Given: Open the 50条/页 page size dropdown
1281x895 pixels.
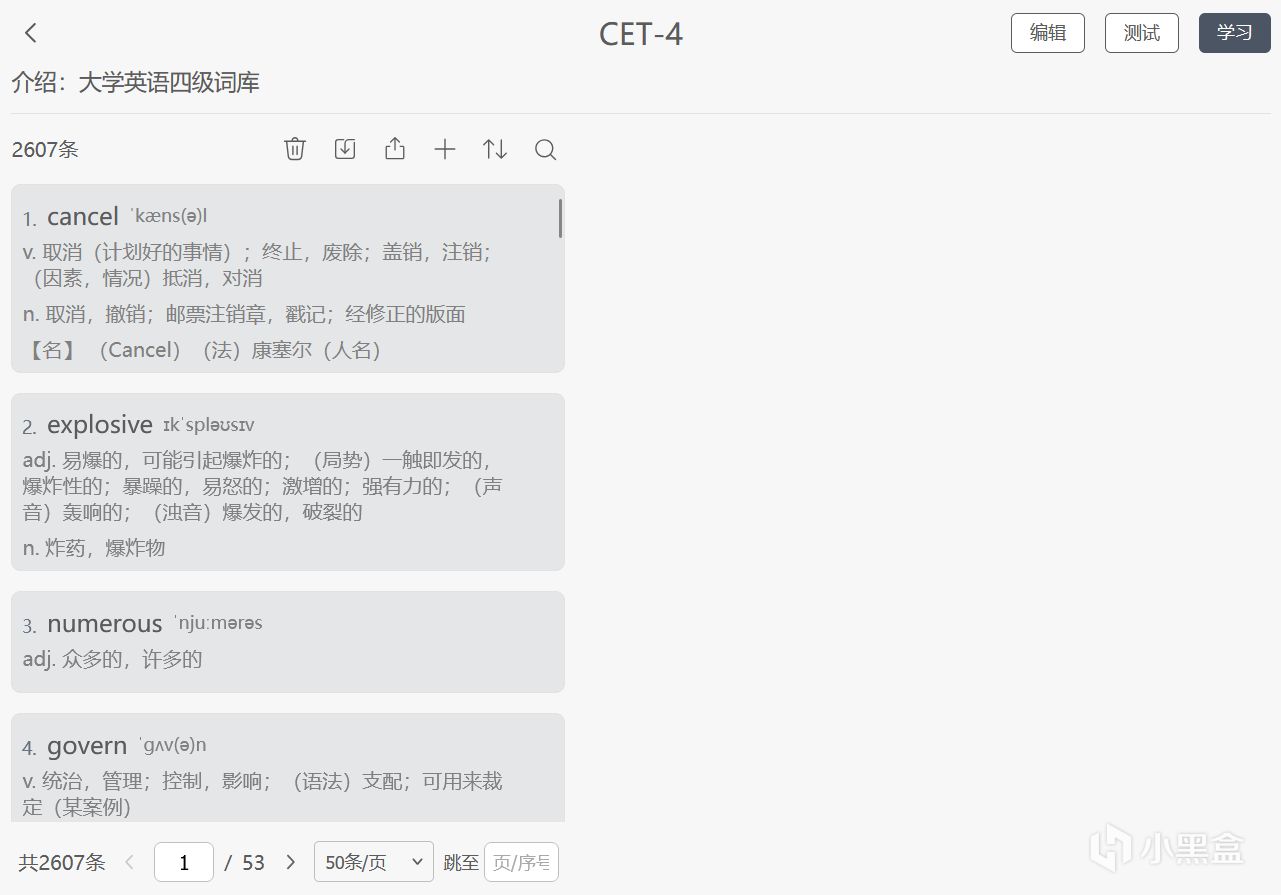Looking at the screenshot, I should tap(374, 862).
